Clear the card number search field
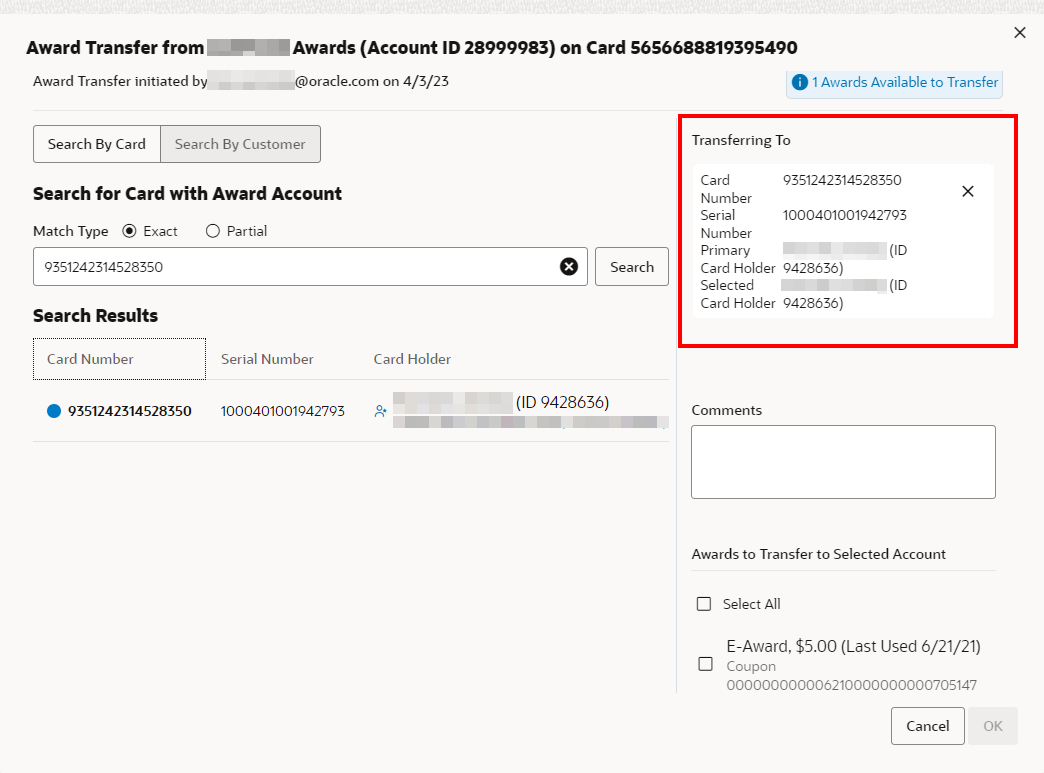Viewport: 1044px width, 773px height. (569, 267)
